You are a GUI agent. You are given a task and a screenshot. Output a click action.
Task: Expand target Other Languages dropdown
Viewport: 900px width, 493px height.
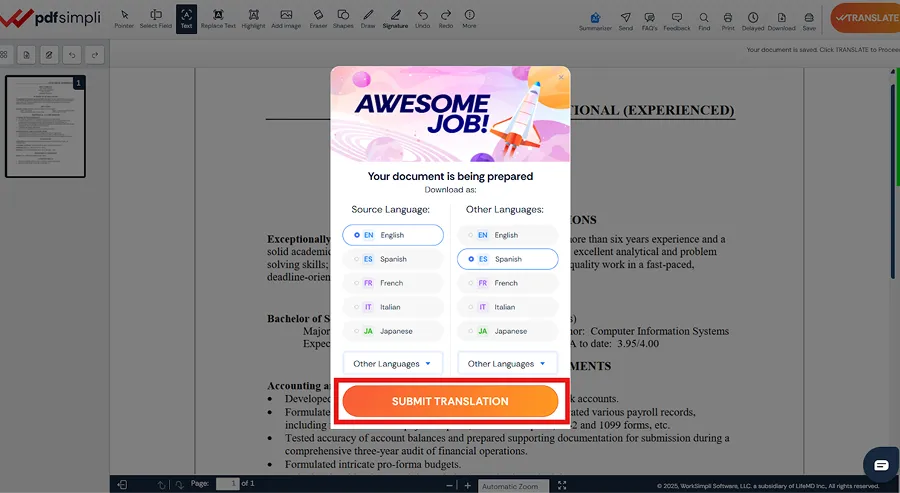coord(507,364)
